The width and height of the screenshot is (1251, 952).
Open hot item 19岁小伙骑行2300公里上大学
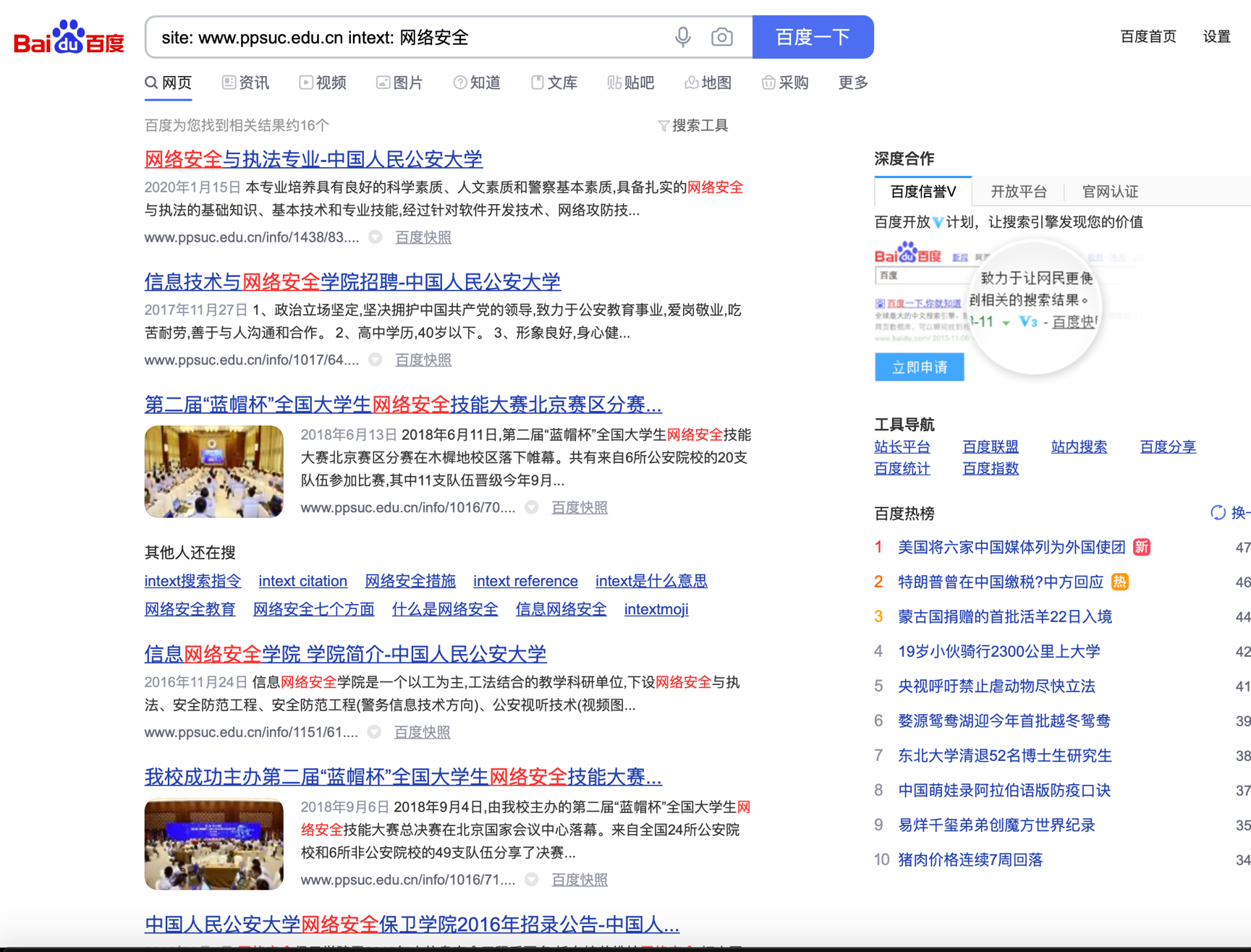coord(998,651)
